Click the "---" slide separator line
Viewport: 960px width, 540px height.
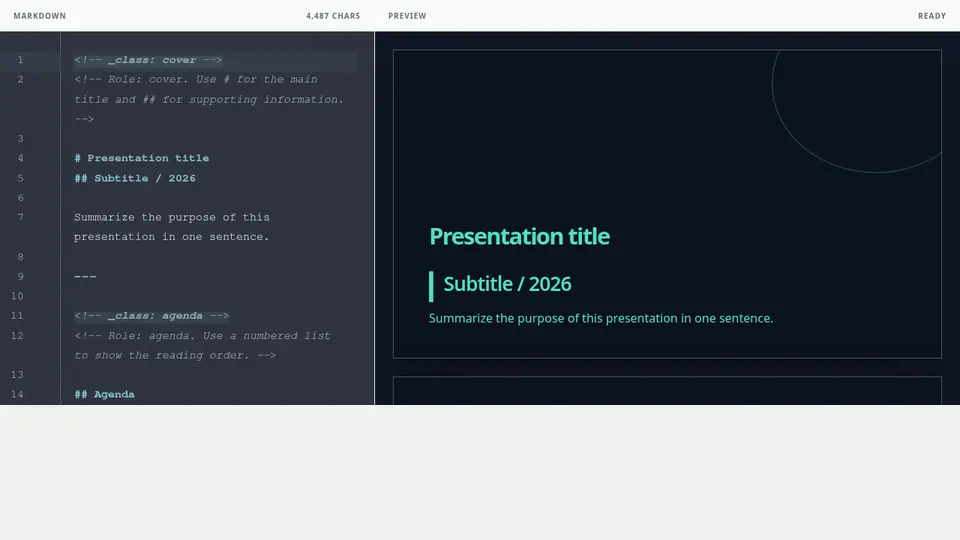pyautogui.click(x=85, y=277)
